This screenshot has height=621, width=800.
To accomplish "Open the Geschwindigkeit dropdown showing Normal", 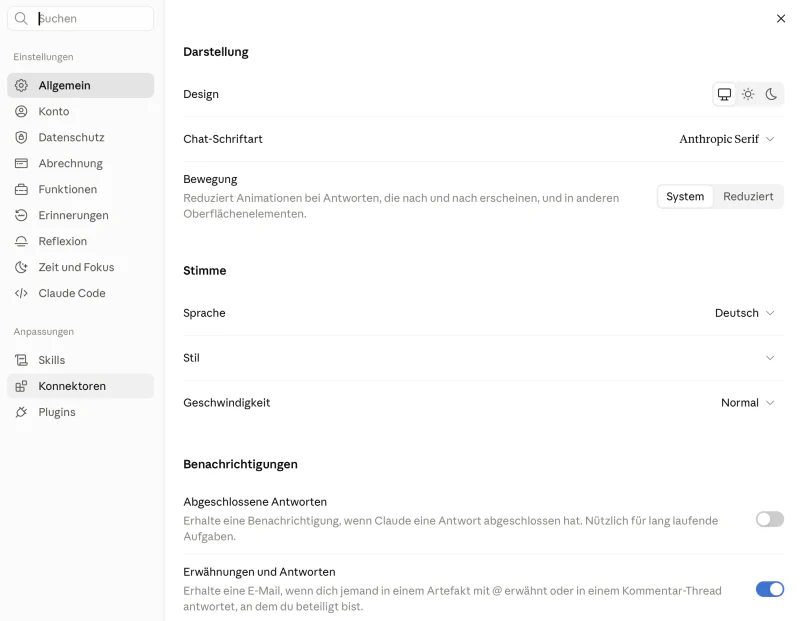I will [747, 403].
